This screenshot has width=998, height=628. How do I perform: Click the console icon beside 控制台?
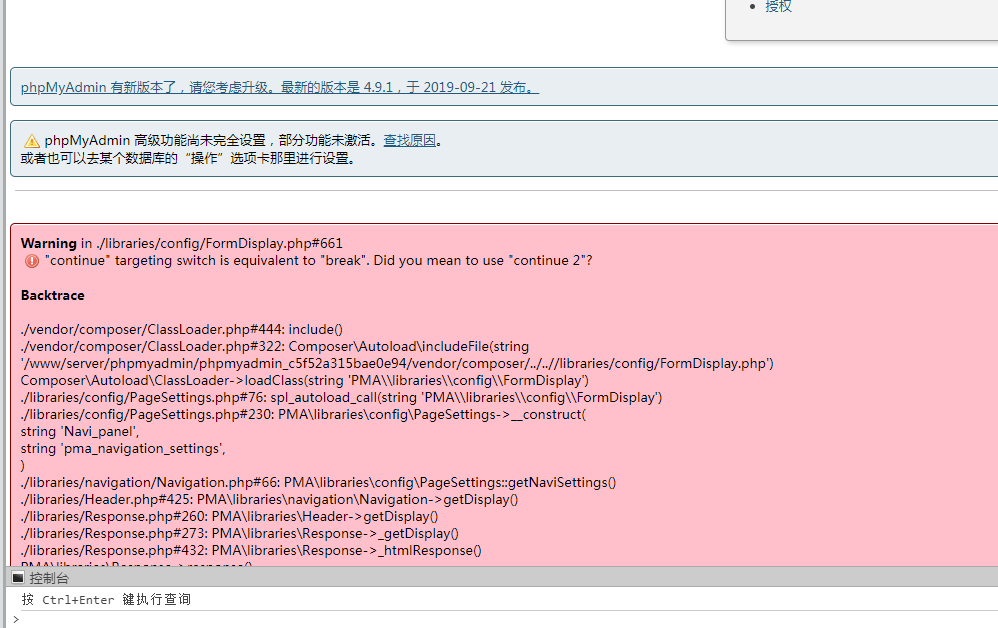click(x=18, y=578)
